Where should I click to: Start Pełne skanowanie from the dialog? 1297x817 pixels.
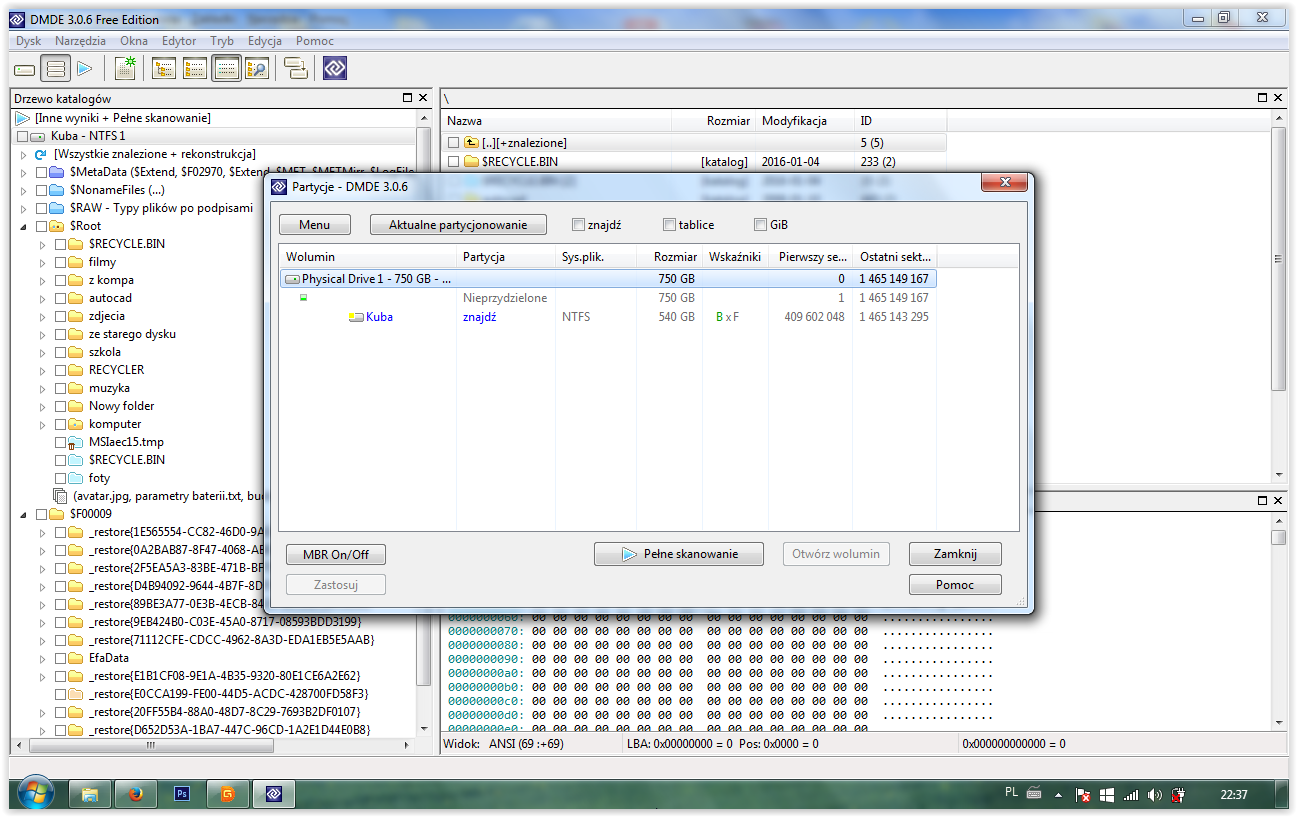679,554
